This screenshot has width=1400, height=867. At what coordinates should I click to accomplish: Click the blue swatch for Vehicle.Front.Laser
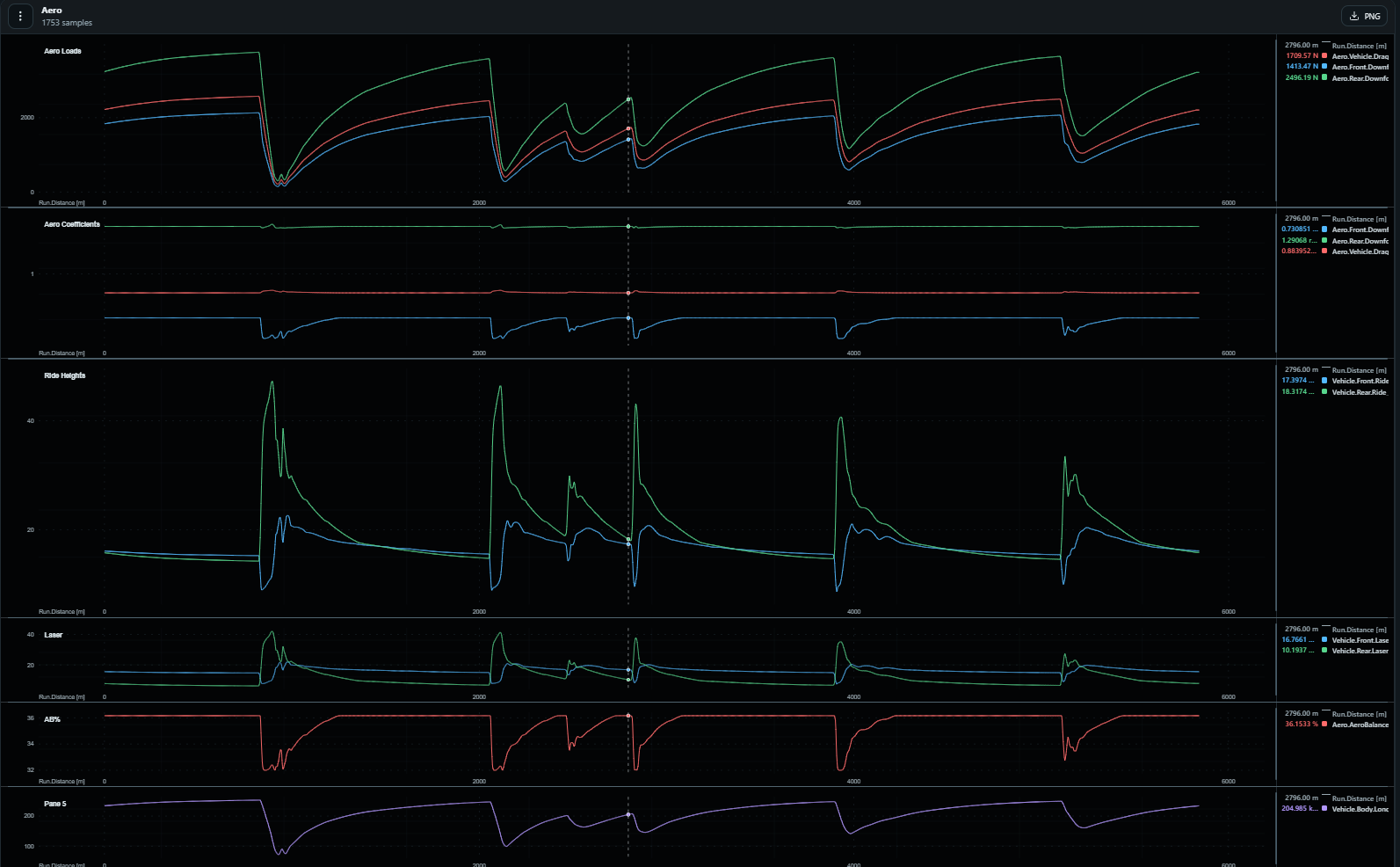coord(1324,640)
